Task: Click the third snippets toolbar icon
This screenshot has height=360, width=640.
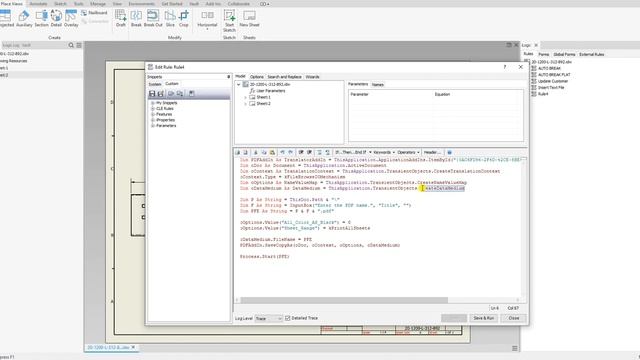Action: 171,94
